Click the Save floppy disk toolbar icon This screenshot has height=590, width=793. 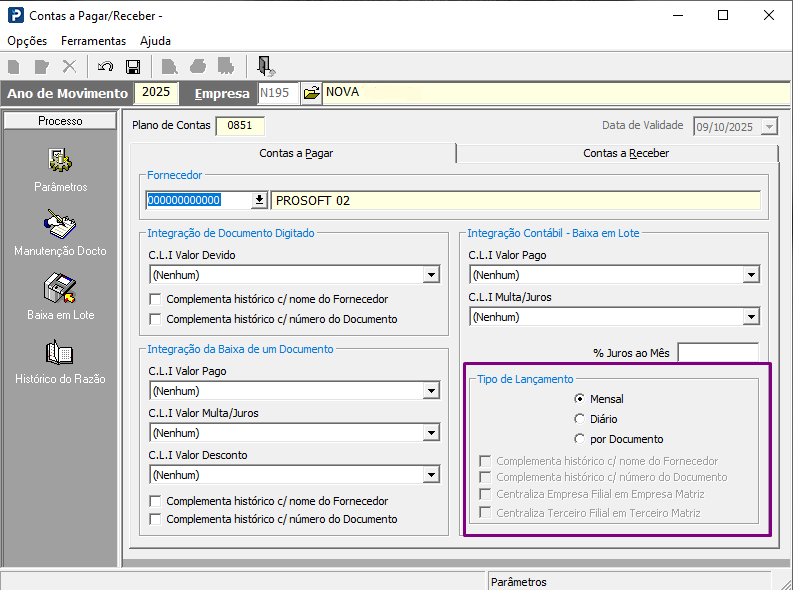coord(132,67)
